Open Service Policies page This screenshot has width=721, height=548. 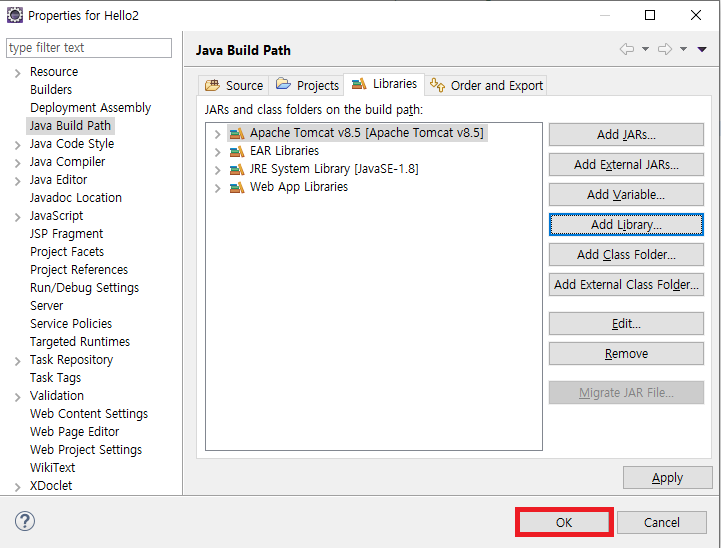point(71,324)
